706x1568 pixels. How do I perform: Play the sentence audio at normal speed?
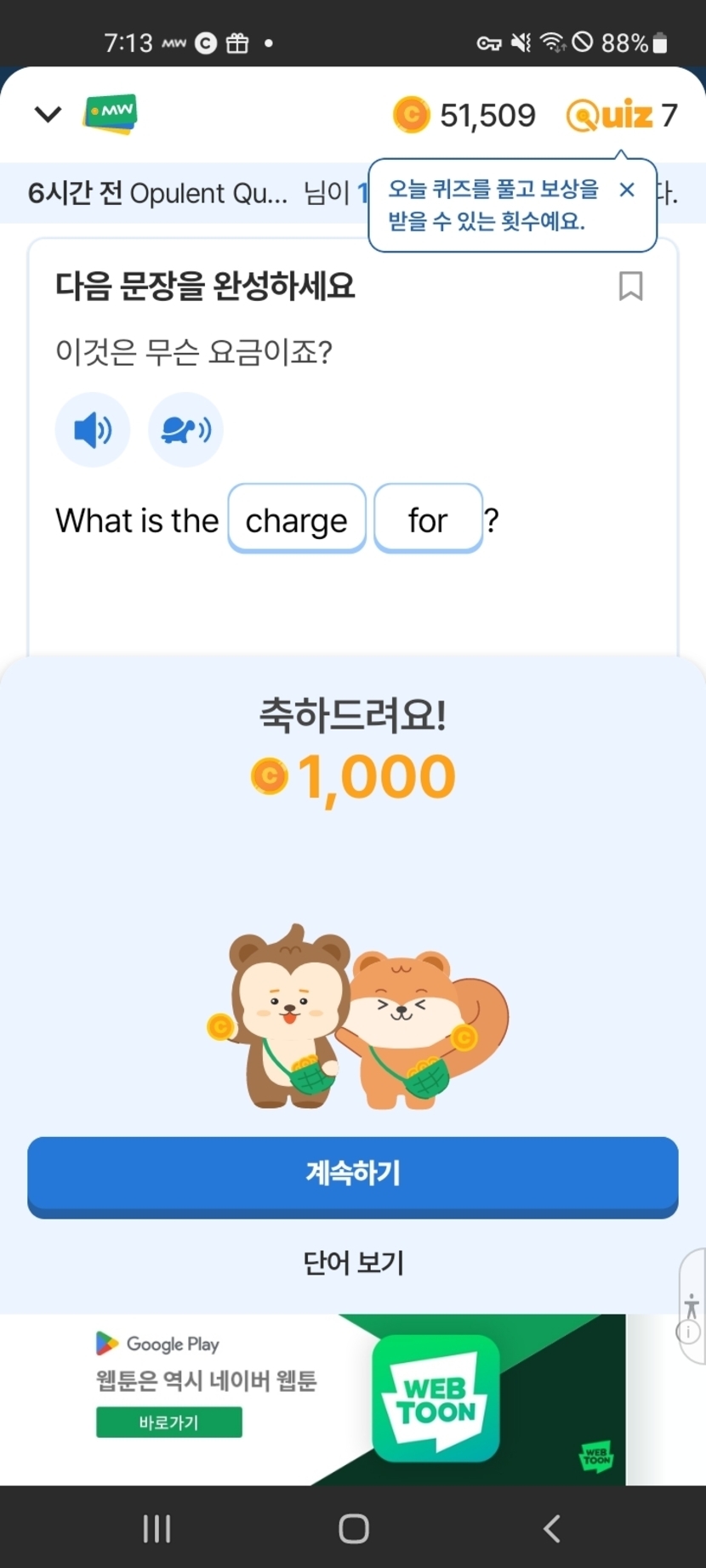(x=93, y=430)
